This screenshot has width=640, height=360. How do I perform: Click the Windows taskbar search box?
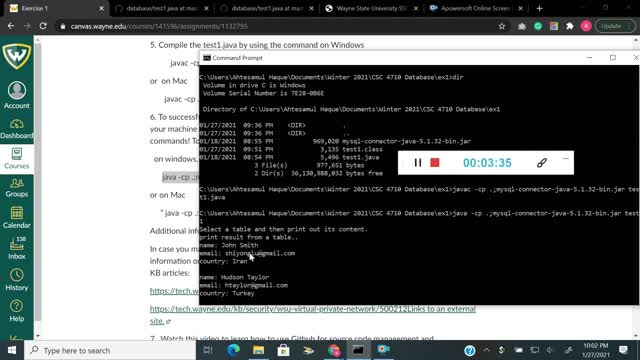click(110, 350)
